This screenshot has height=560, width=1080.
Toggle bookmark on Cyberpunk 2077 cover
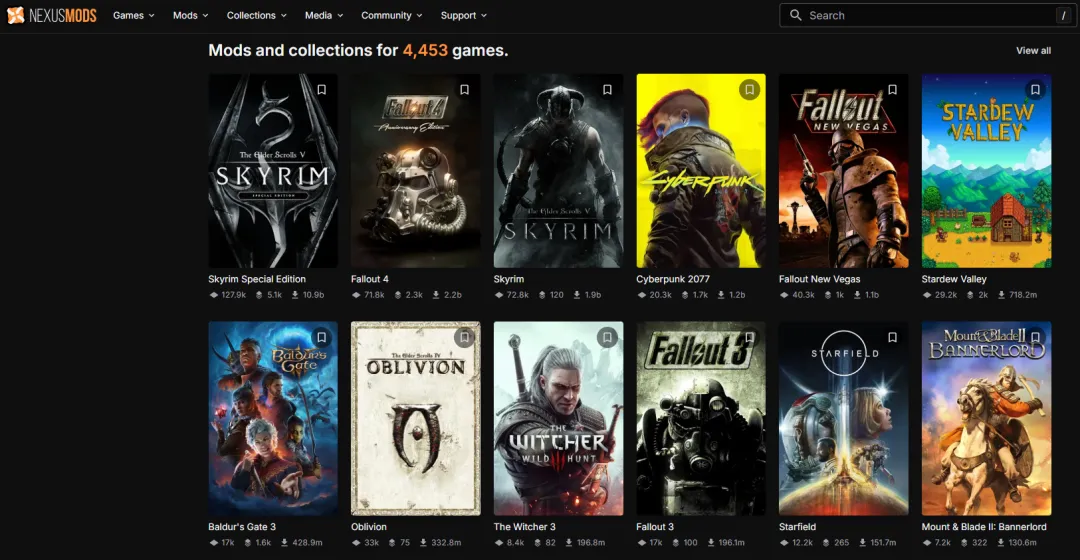pos(750,90)
